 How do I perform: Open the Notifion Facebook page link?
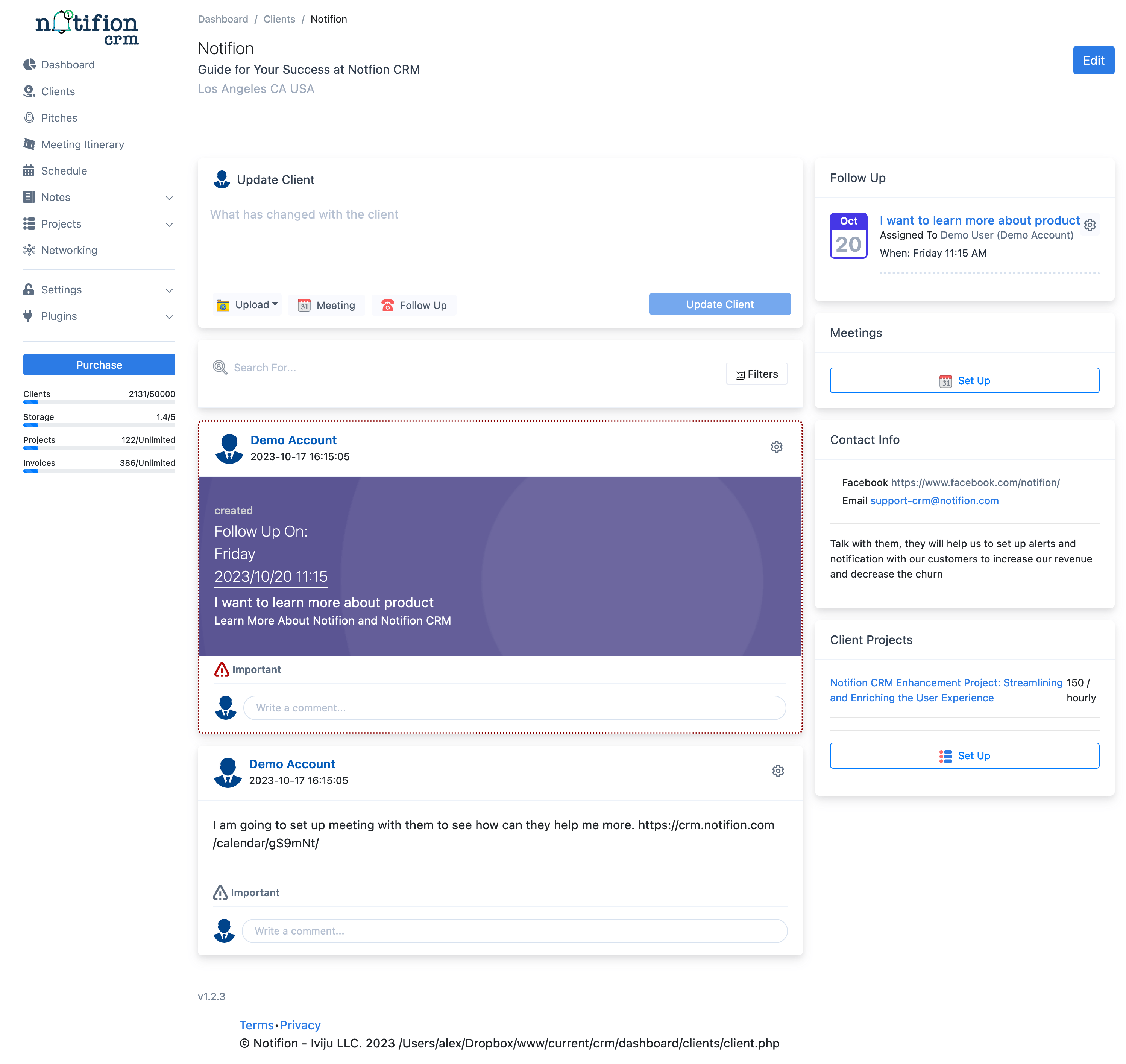[975, 483]
